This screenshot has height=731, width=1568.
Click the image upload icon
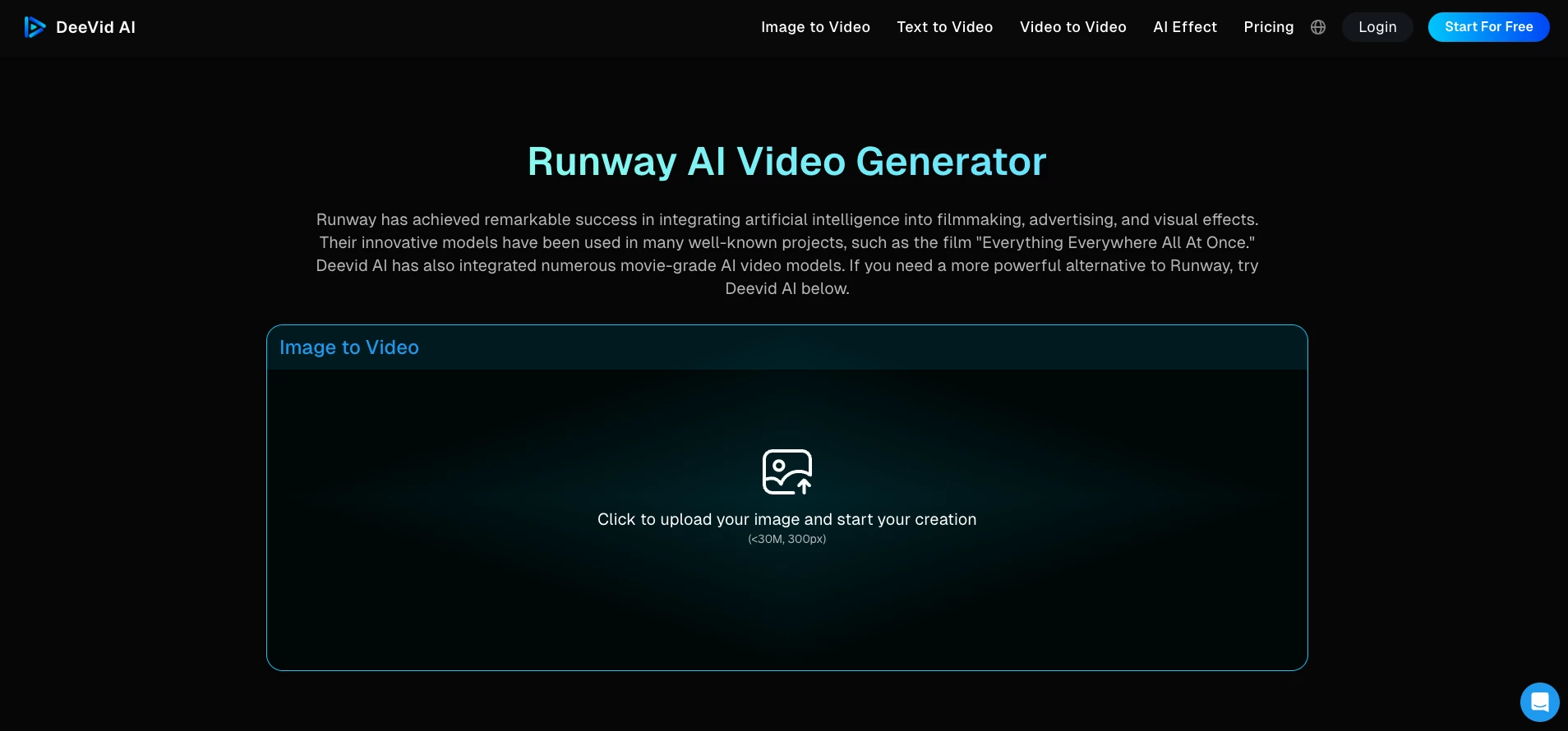(787, 471)
